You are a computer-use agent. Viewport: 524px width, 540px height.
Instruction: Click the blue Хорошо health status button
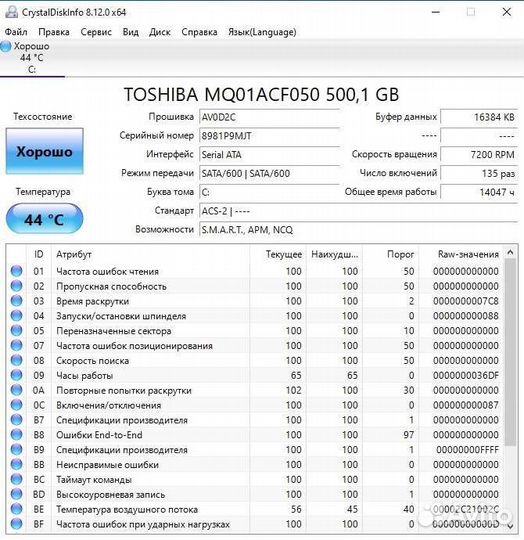(x=44, y=151)
